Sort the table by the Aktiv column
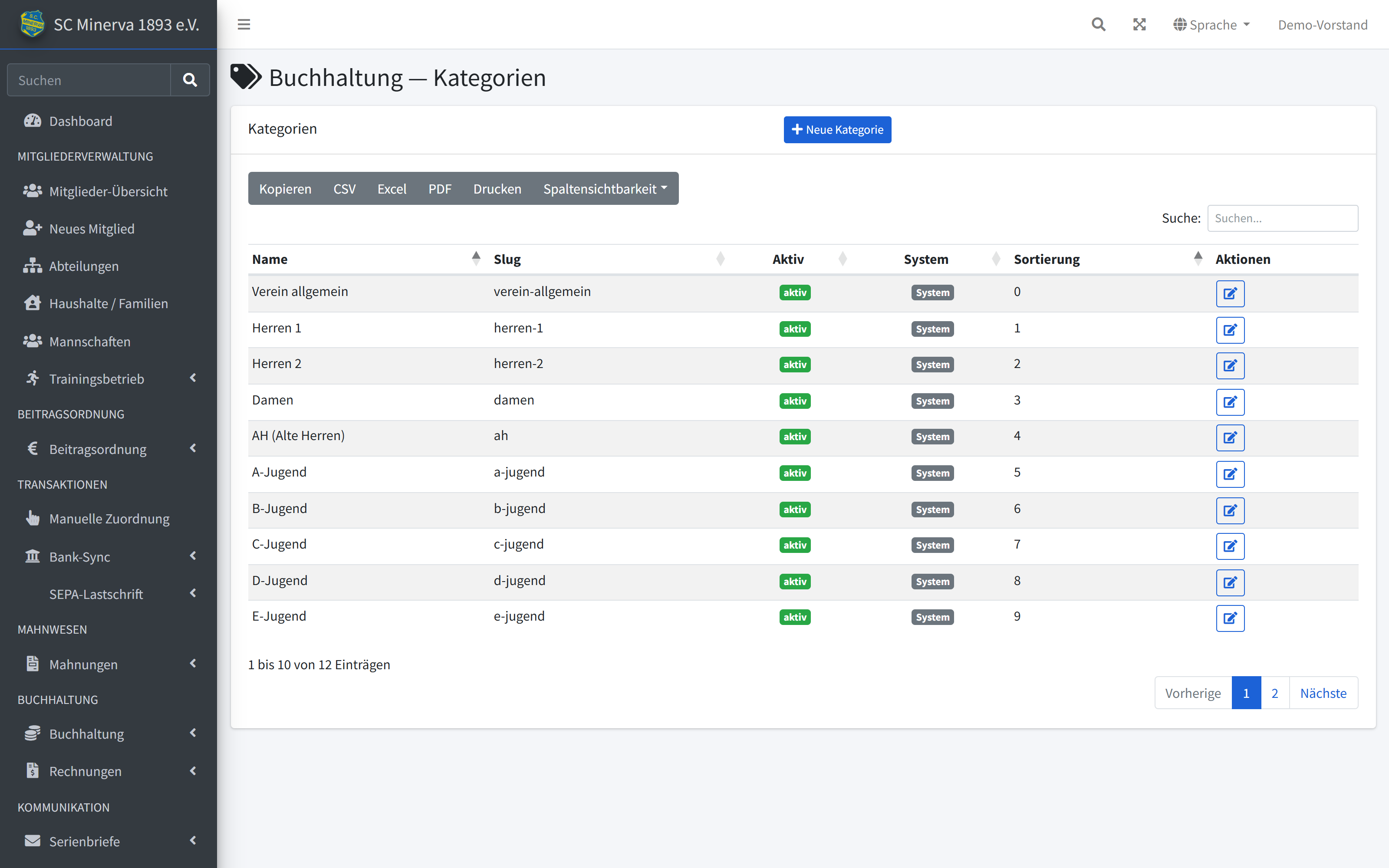Screen dimensions: 1389x868 click(795, 259)
